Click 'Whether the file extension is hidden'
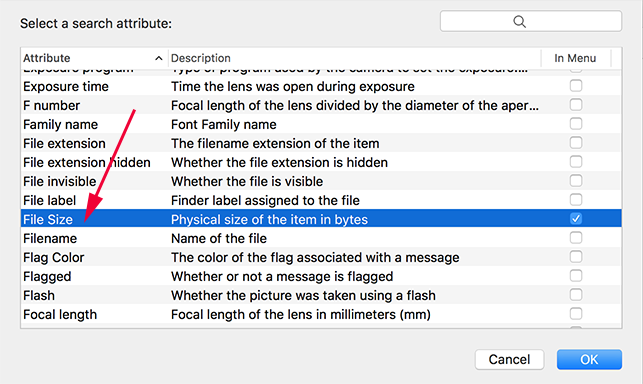The image size is (643, 384). coord(279,162)
